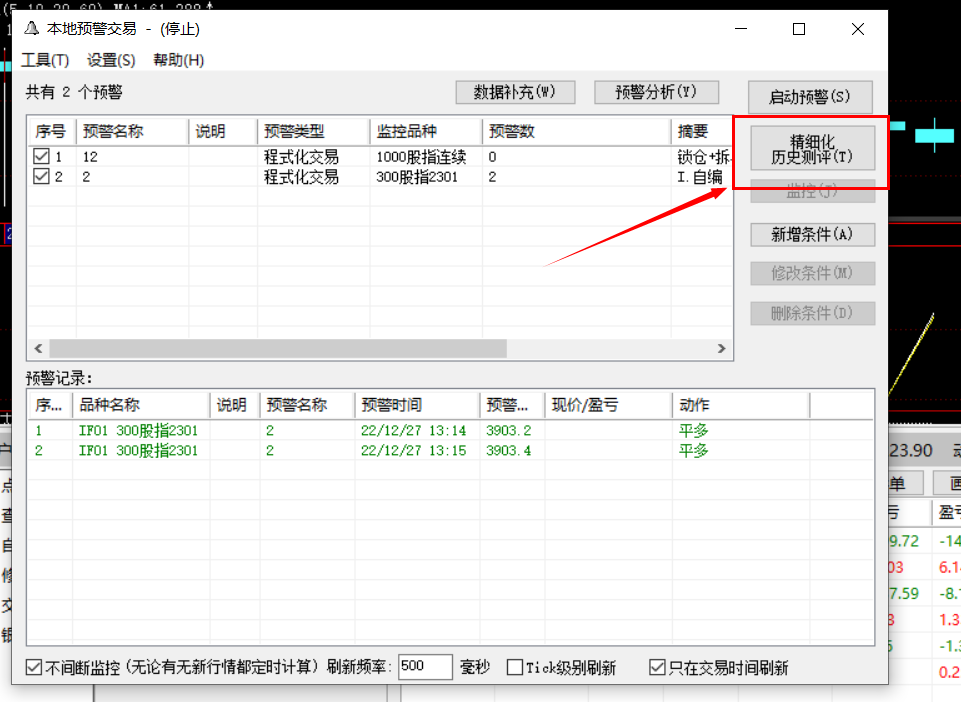The width and height of the screenshot is (961, 702).
Task: Click the 预警分析(Y) button
Action: point(656,92)
